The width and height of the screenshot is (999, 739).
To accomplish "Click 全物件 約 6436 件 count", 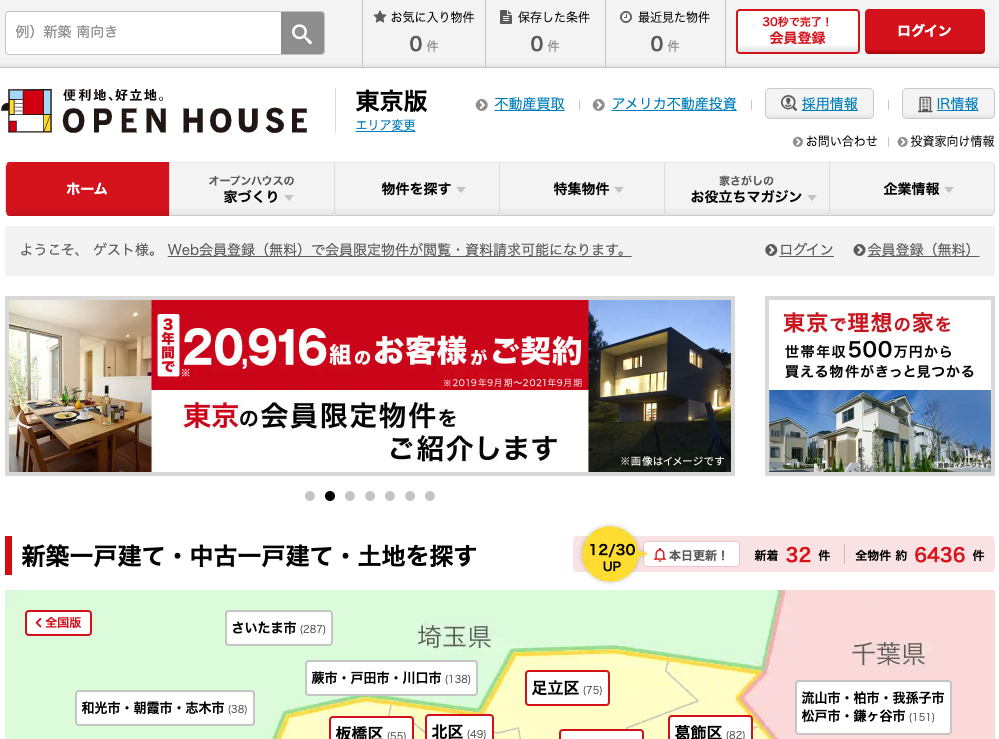I will pyautogui.click(x=919, y=556).
